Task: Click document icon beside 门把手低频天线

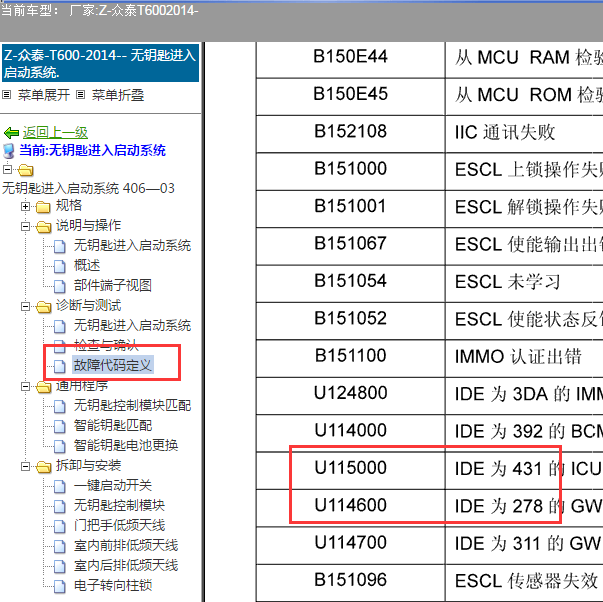Action: 59,526
